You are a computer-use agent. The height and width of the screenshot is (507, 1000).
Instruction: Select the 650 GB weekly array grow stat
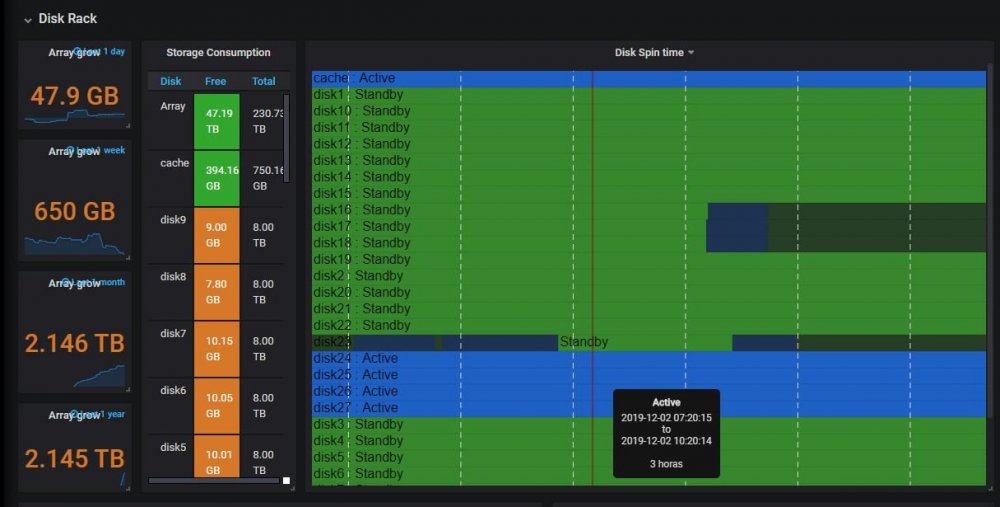75,211
